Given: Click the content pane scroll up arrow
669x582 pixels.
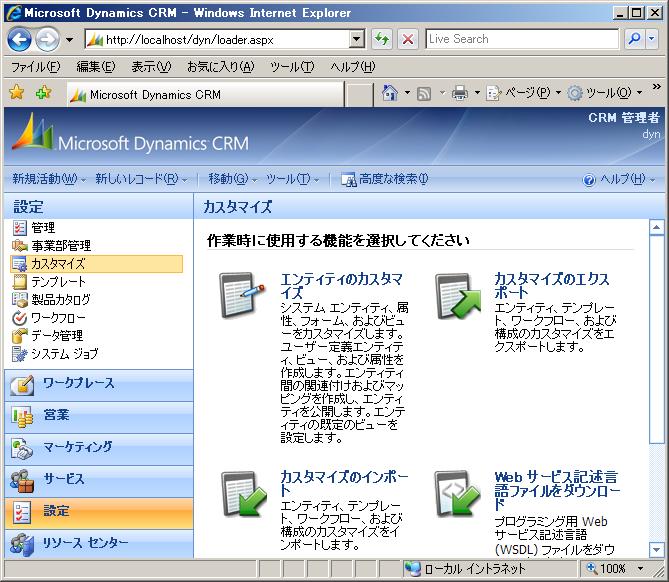Looking at the screenshot, I should (656, 227).
